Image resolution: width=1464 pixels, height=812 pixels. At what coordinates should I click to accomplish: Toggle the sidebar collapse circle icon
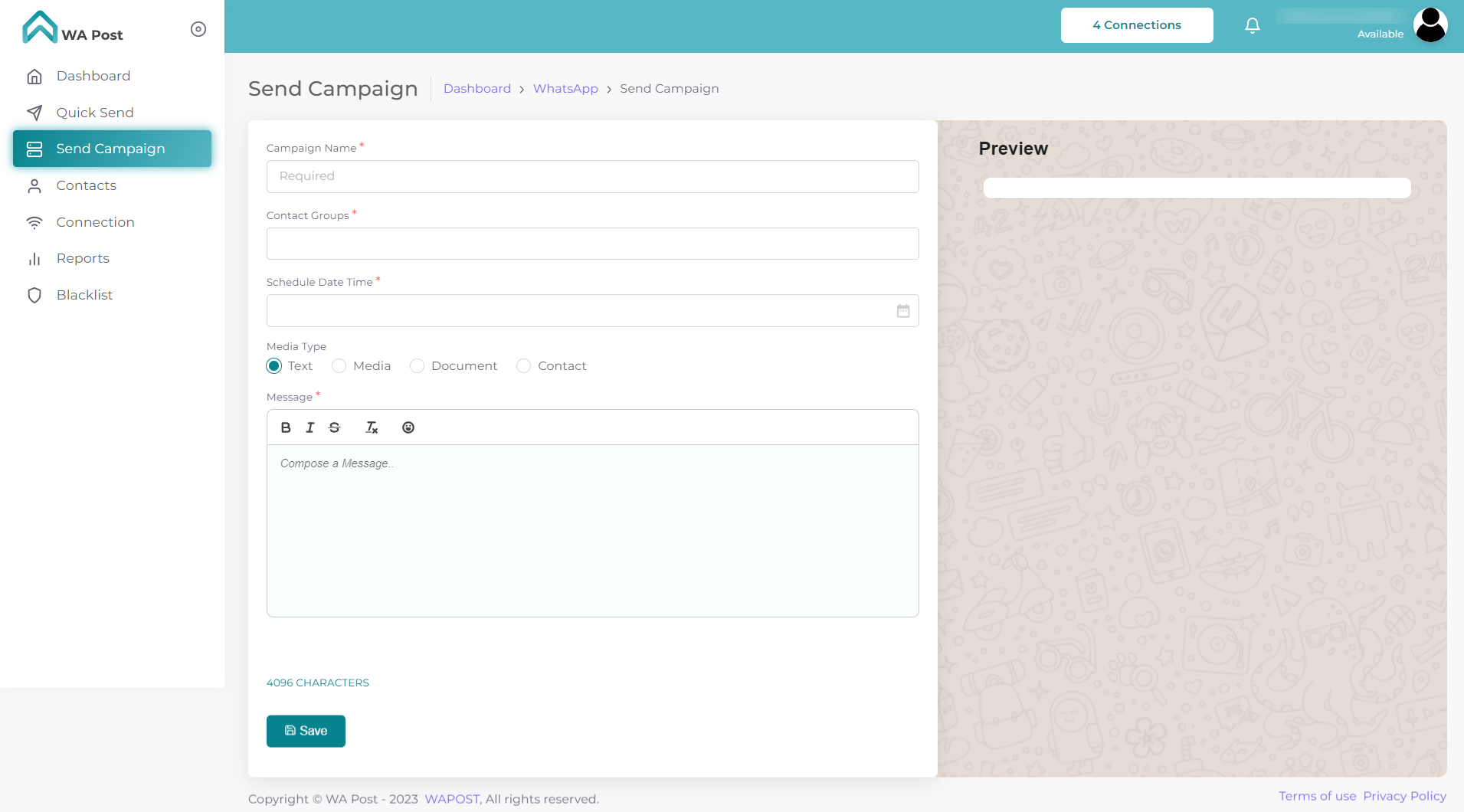click(x=198, y=29)
